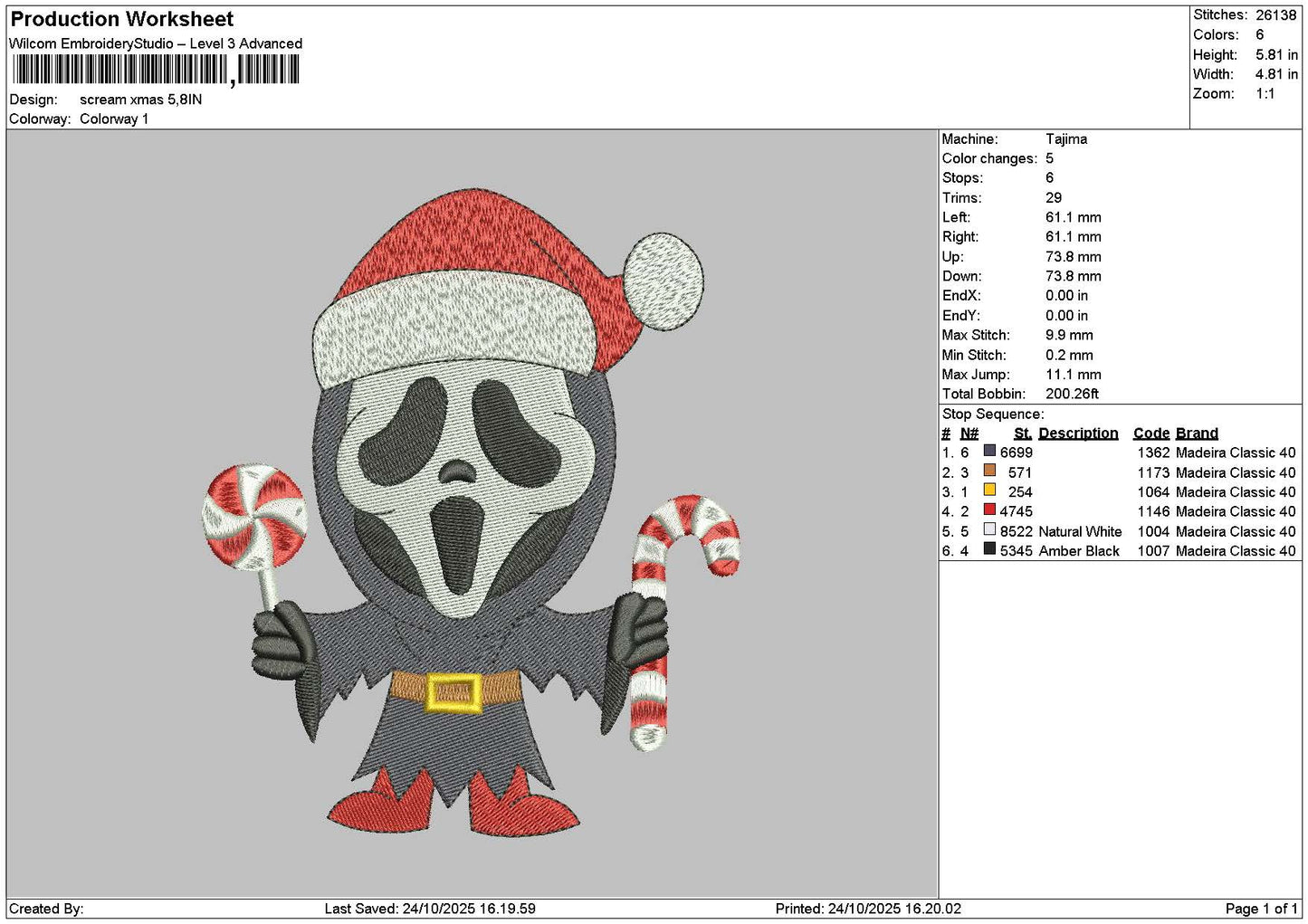1308x924 pixels.
Task: Click the dark gray swatch for code 1362
Action: click(x=989, y=451)
